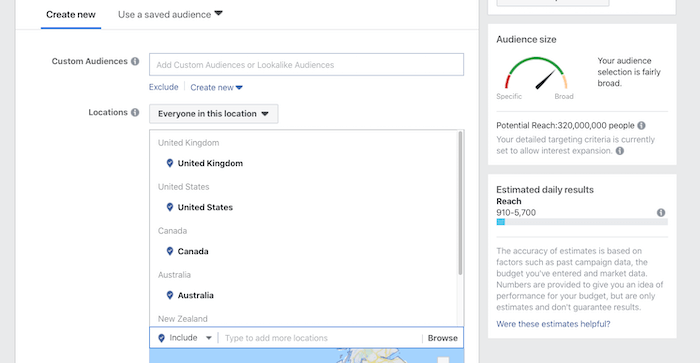Click Estimated daily results heading
Screen dimensions: 700x363
pyautogui.click(x=545, y=190)
